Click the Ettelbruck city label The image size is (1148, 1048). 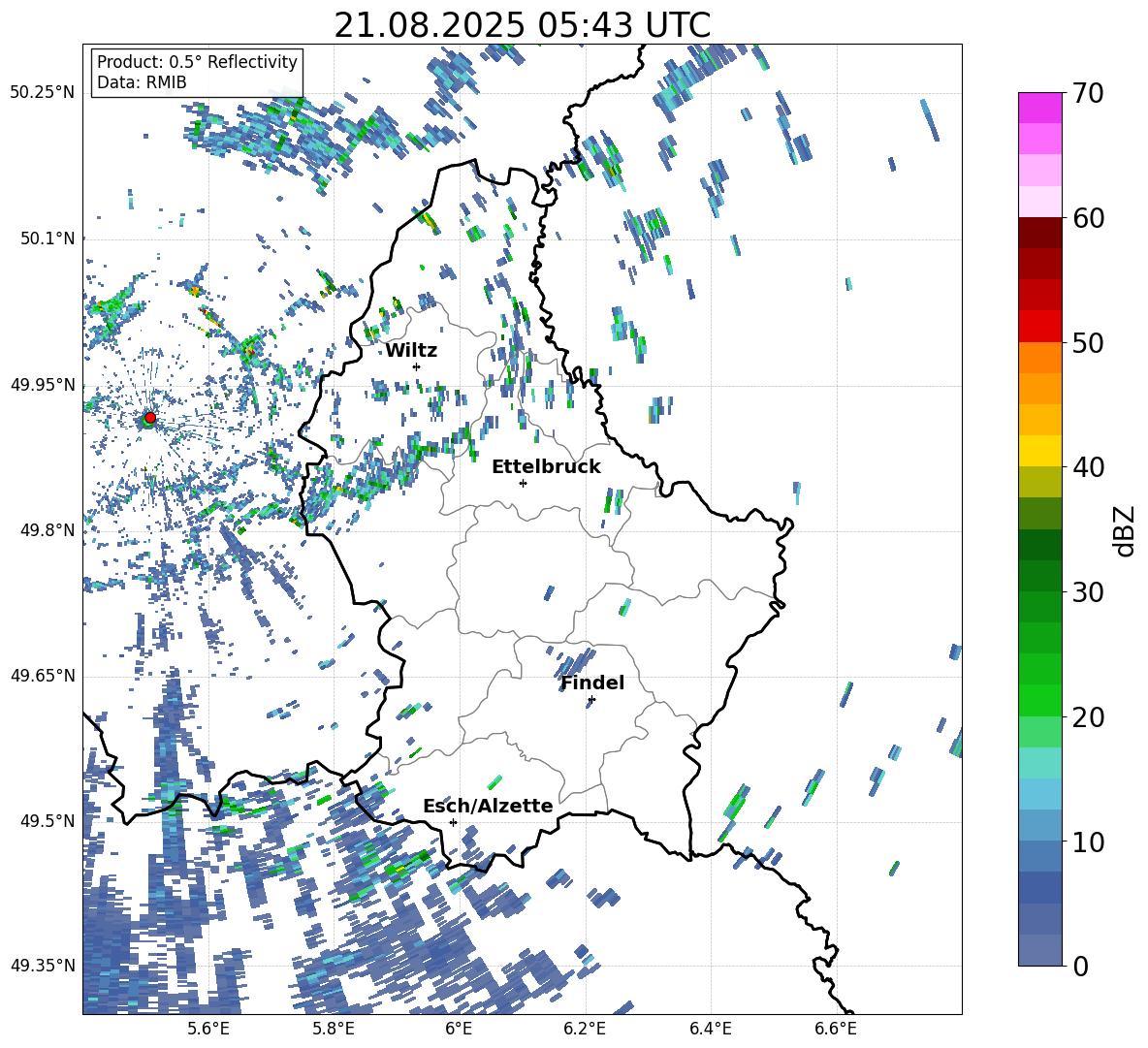[546, 467]
